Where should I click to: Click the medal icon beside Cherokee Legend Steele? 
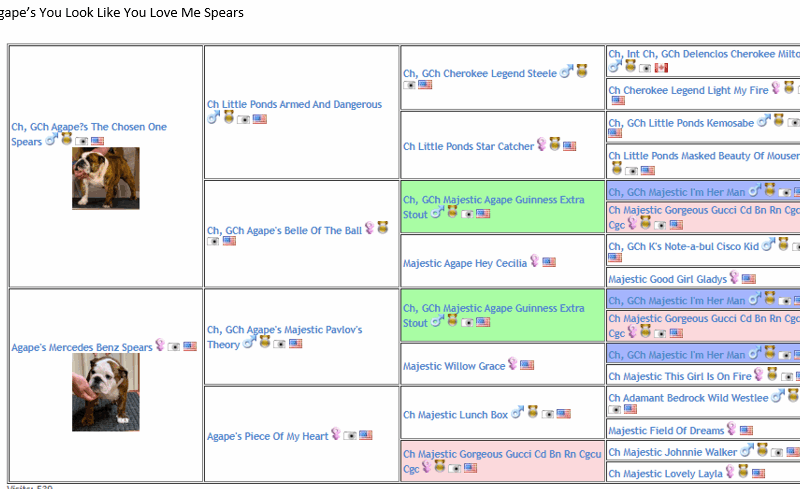582,71
